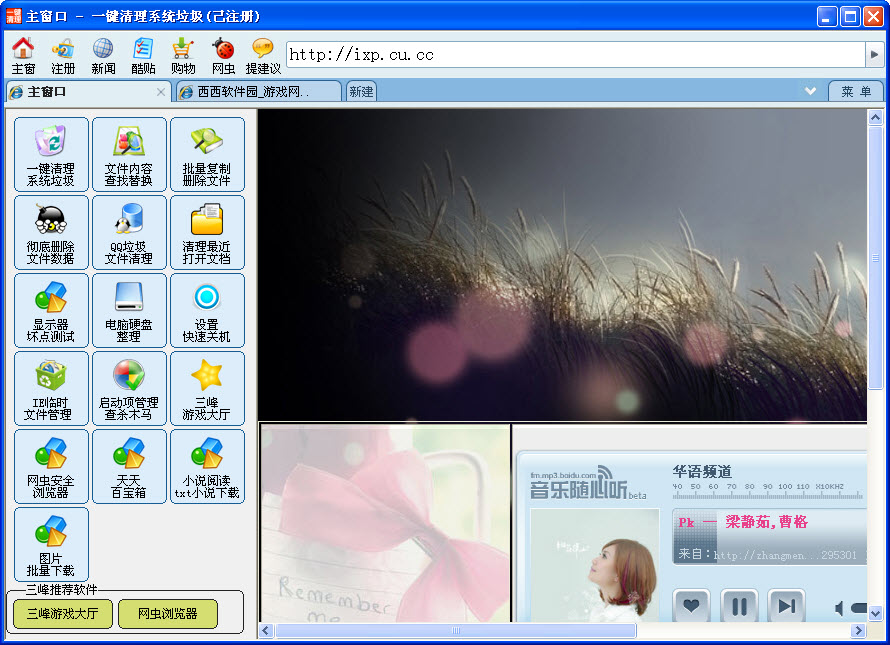Launch the QQ垃圾文件清理 tool

[129, 232]
